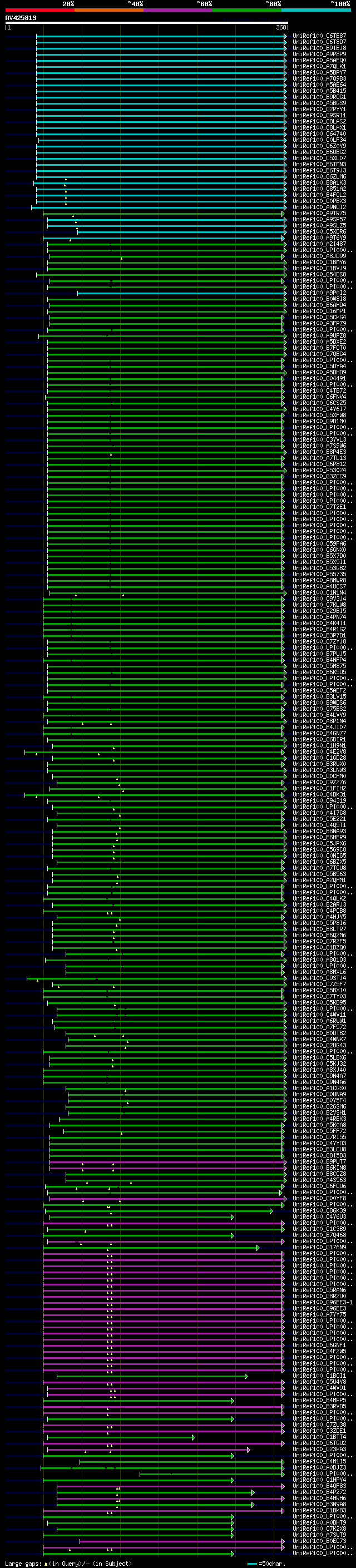356x1568 pixels.
Task: Select hit UniRef100_Q2PYY1
Action: [x=319, y=110]
